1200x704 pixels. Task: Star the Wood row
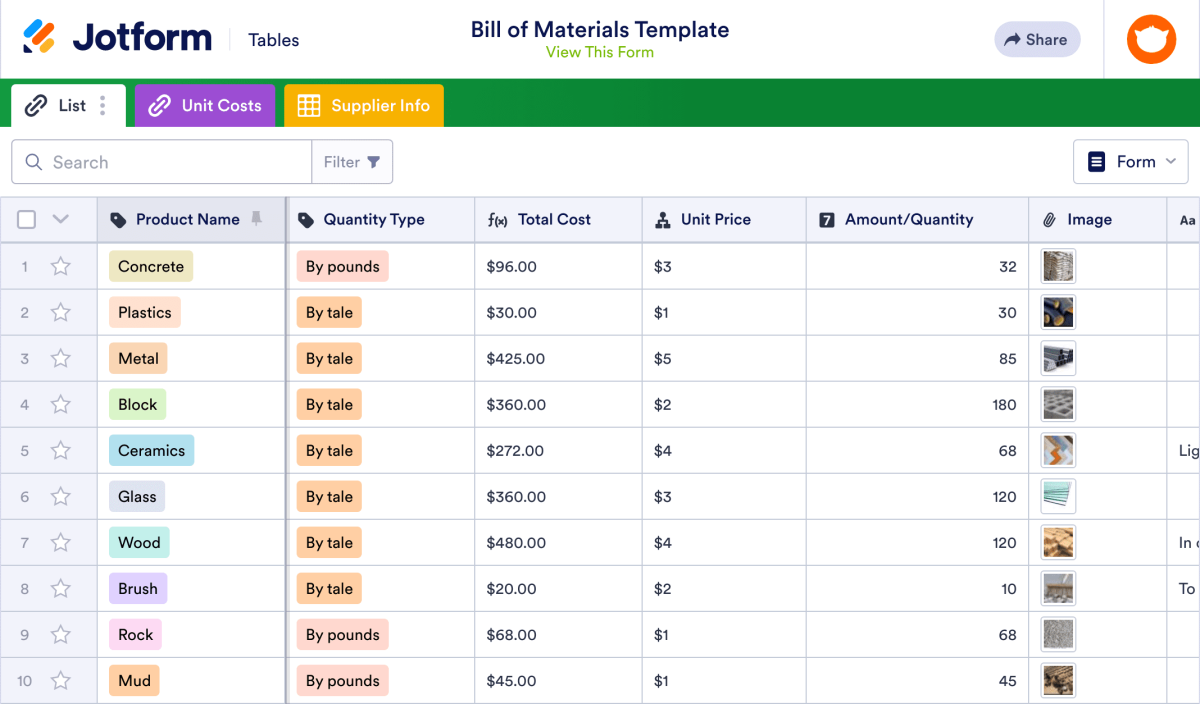click(x=60, y=542)
